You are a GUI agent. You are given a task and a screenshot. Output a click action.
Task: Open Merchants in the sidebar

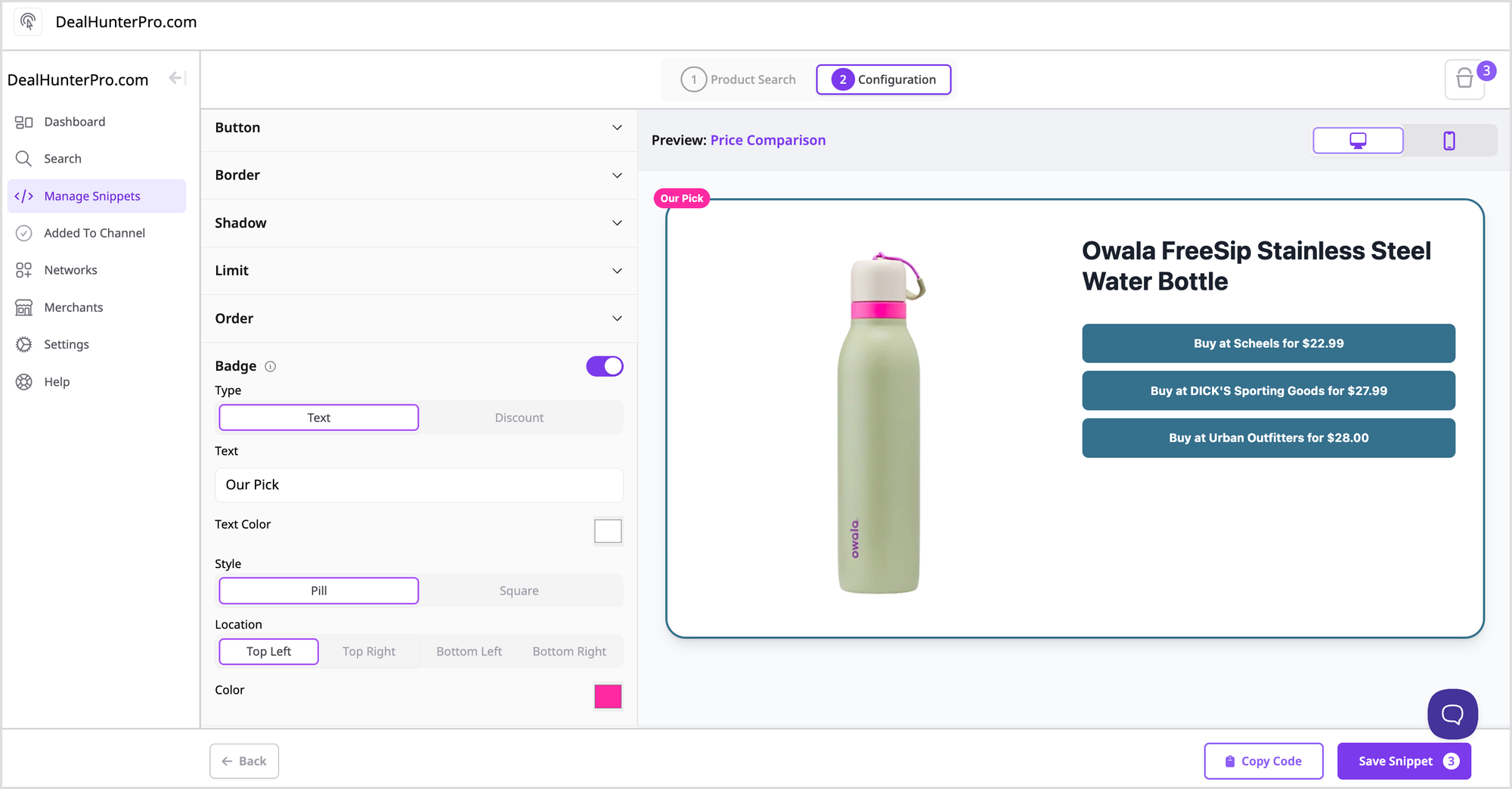(97, 307)
